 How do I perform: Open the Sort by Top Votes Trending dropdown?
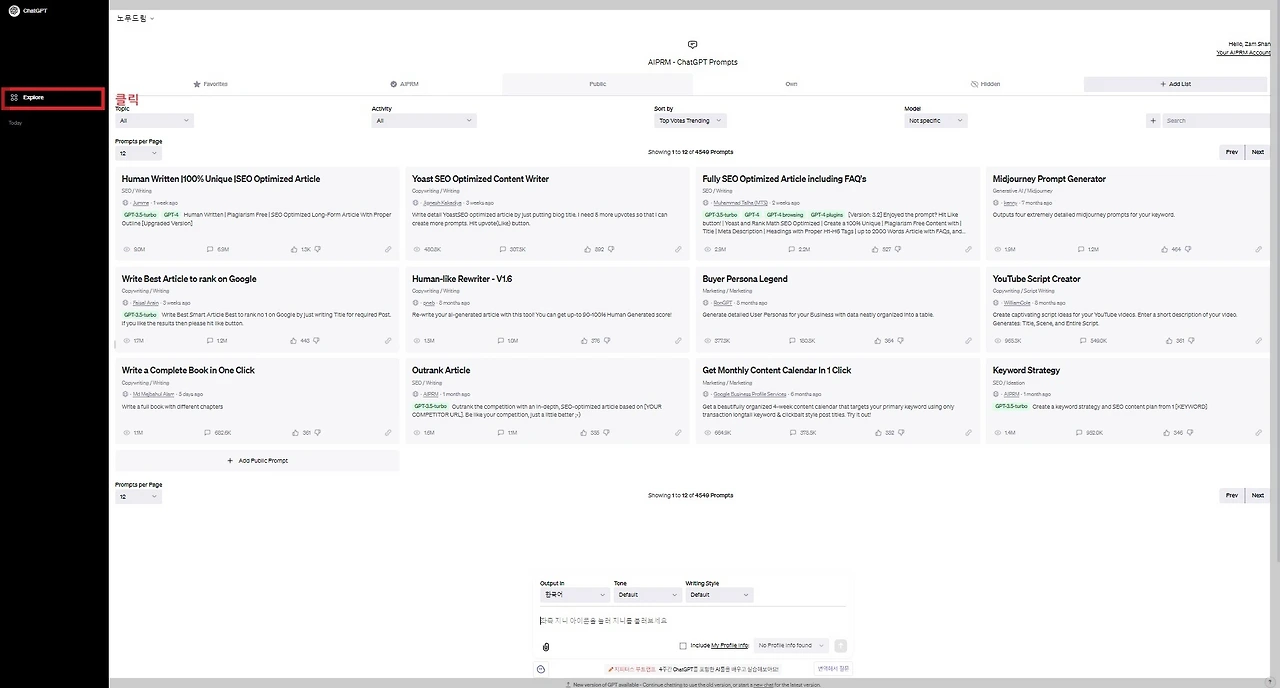[x=689, y=121]
